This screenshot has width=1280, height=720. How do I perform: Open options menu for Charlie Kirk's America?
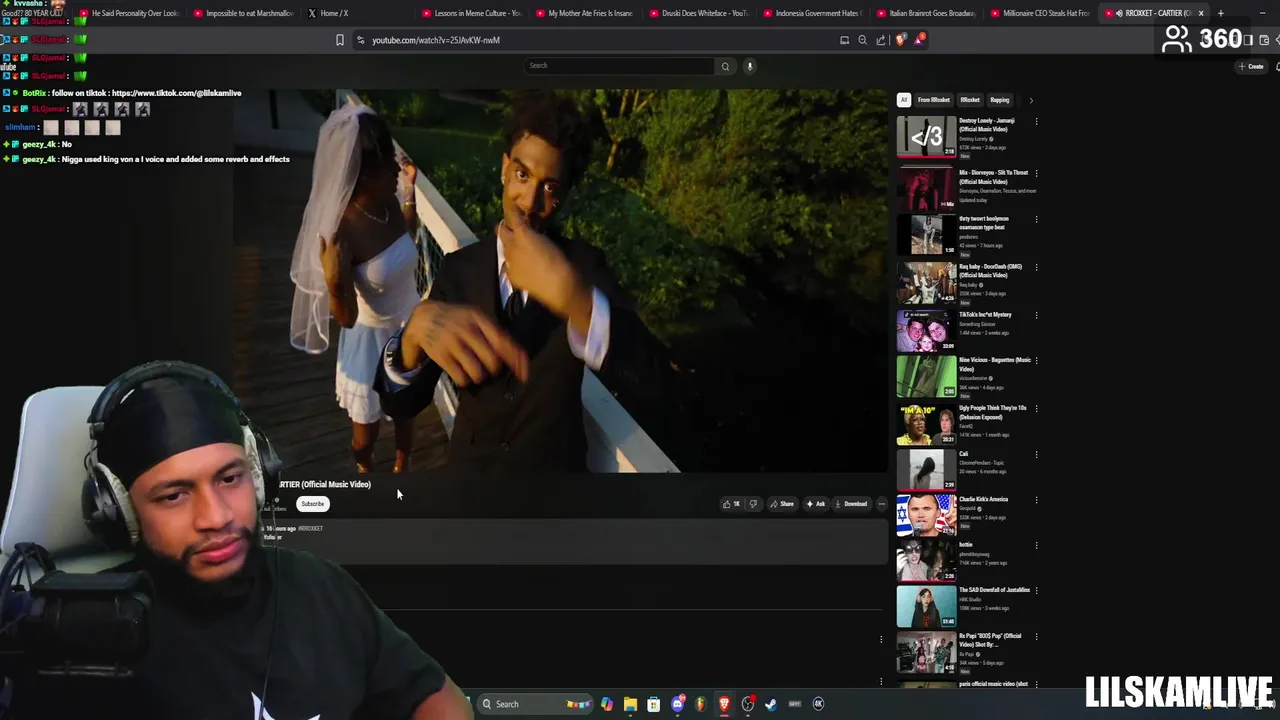pos(1036,500)
